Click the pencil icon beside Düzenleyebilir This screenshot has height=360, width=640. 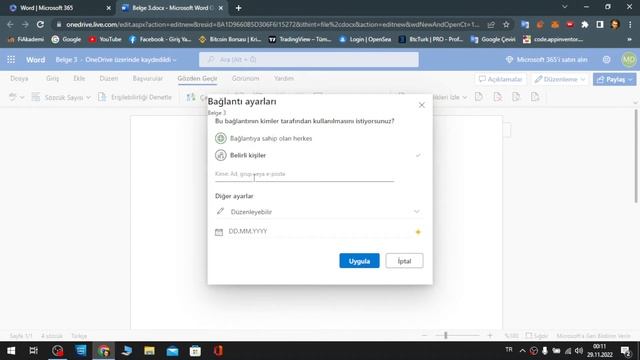pyautogui.click(x=220, y=211)
